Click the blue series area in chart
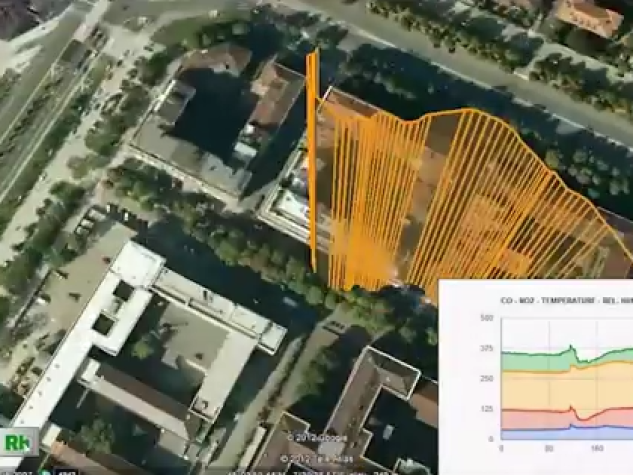Screen dimensions: 633x475 pos(567,434)
